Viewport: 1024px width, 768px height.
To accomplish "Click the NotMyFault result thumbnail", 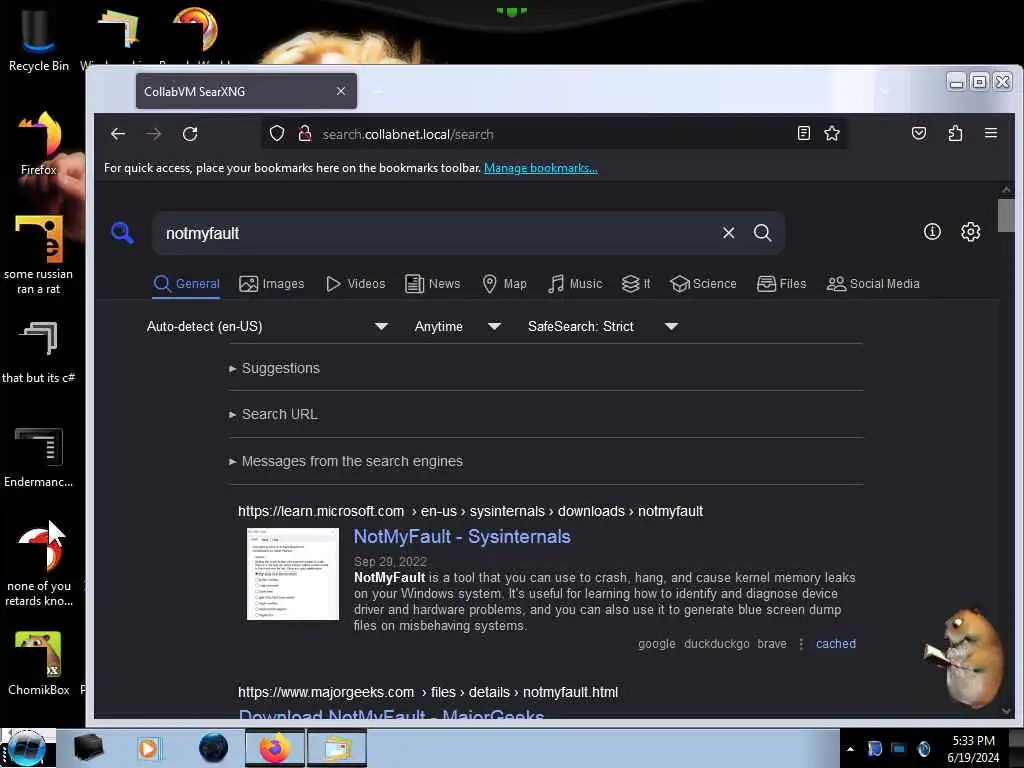I will point(293,573).
